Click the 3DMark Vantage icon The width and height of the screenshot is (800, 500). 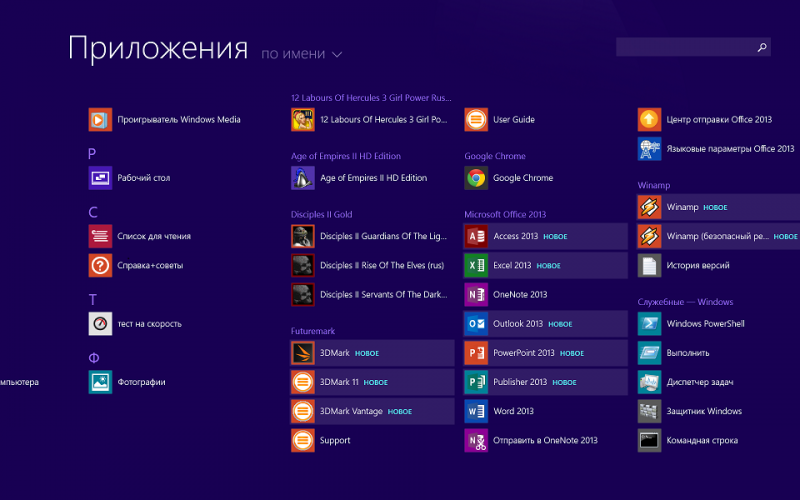click(302, 411)
